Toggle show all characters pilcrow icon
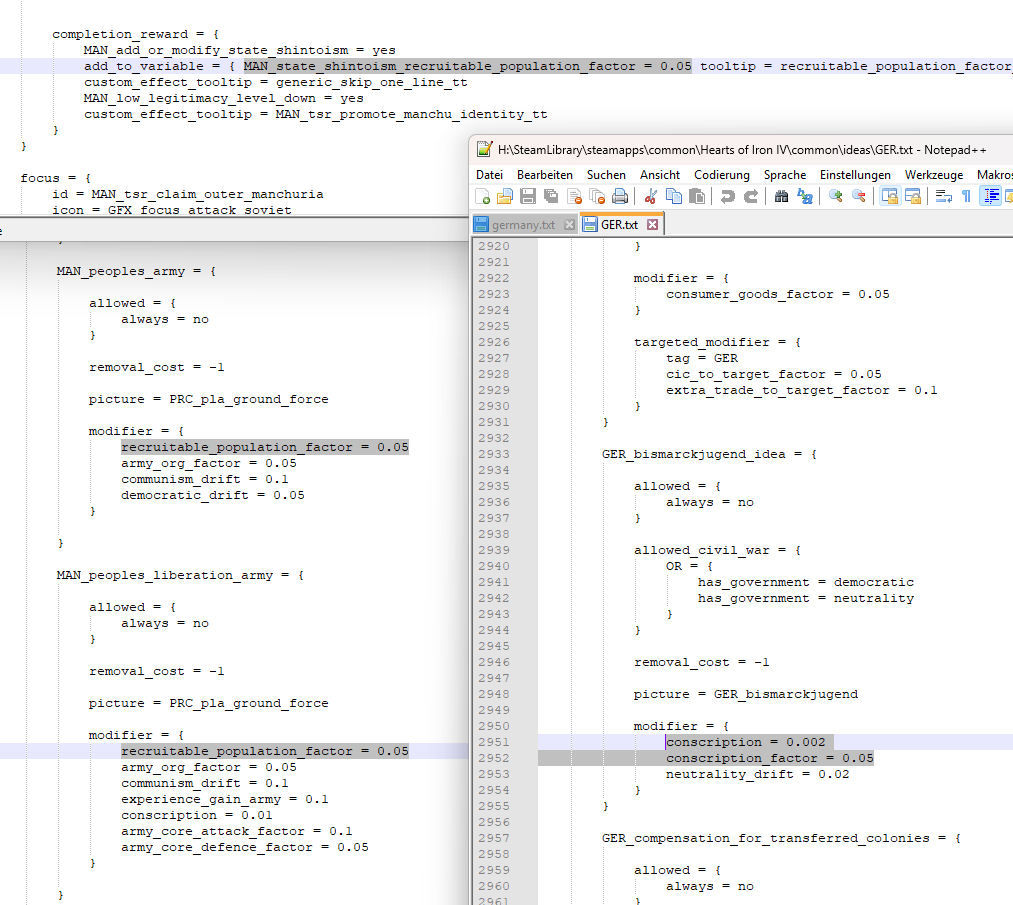Image resolution: width=1013 pixels, height=905 pixels. [966, 196]
